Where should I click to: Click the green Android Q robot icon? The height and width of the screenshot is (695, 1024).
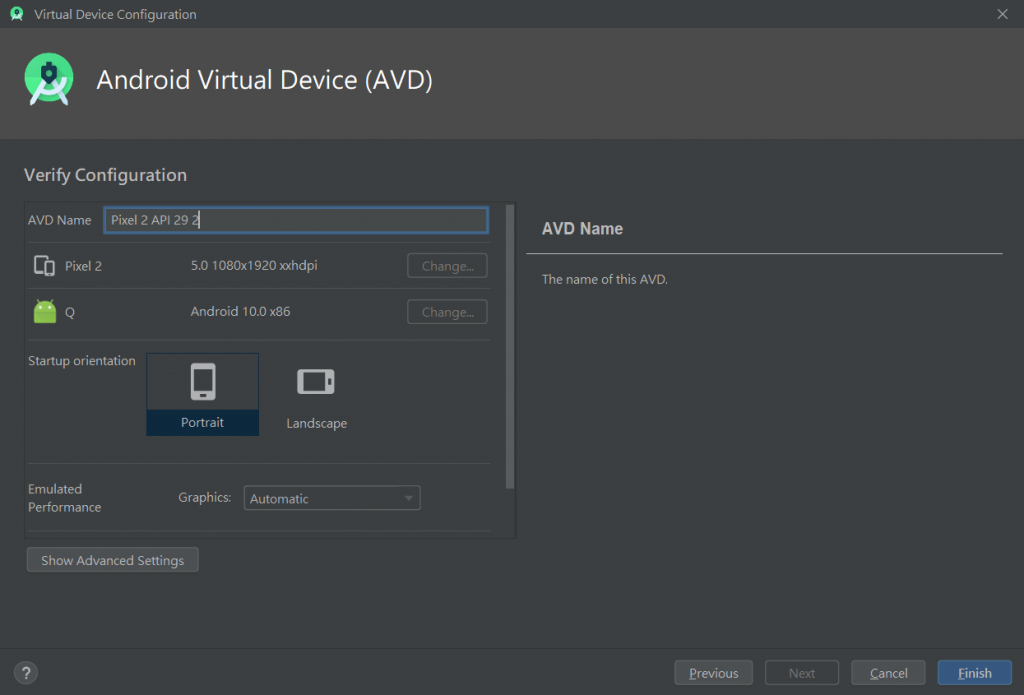[45, 312]
